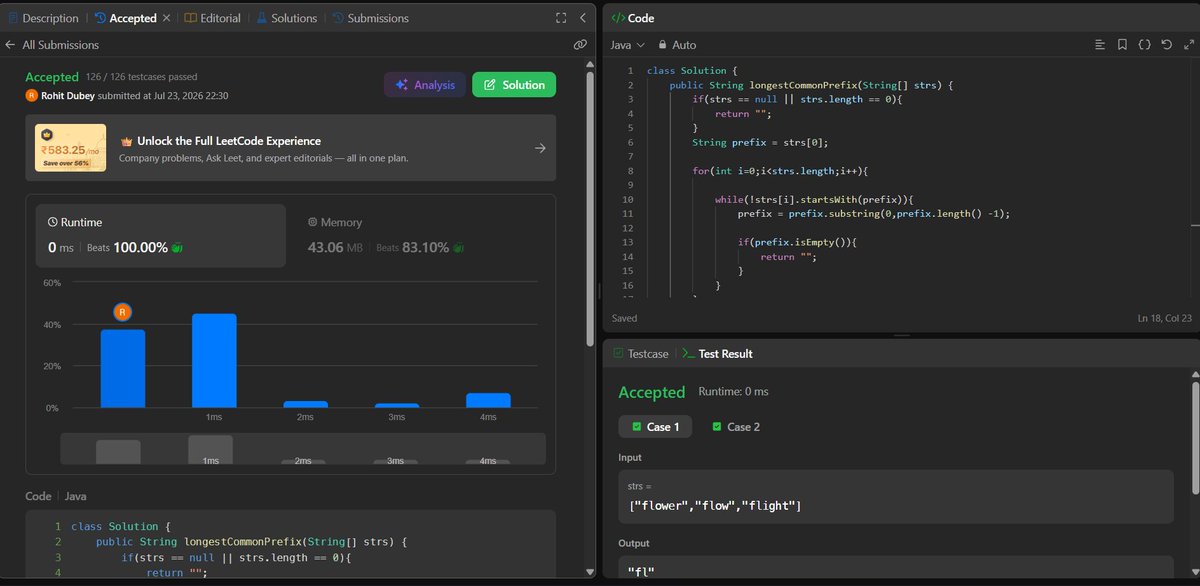The height and width of the screenshot is (586, 1200).
Task: Click the bookmark icon in code toolbar
Action: [1123, 45]
